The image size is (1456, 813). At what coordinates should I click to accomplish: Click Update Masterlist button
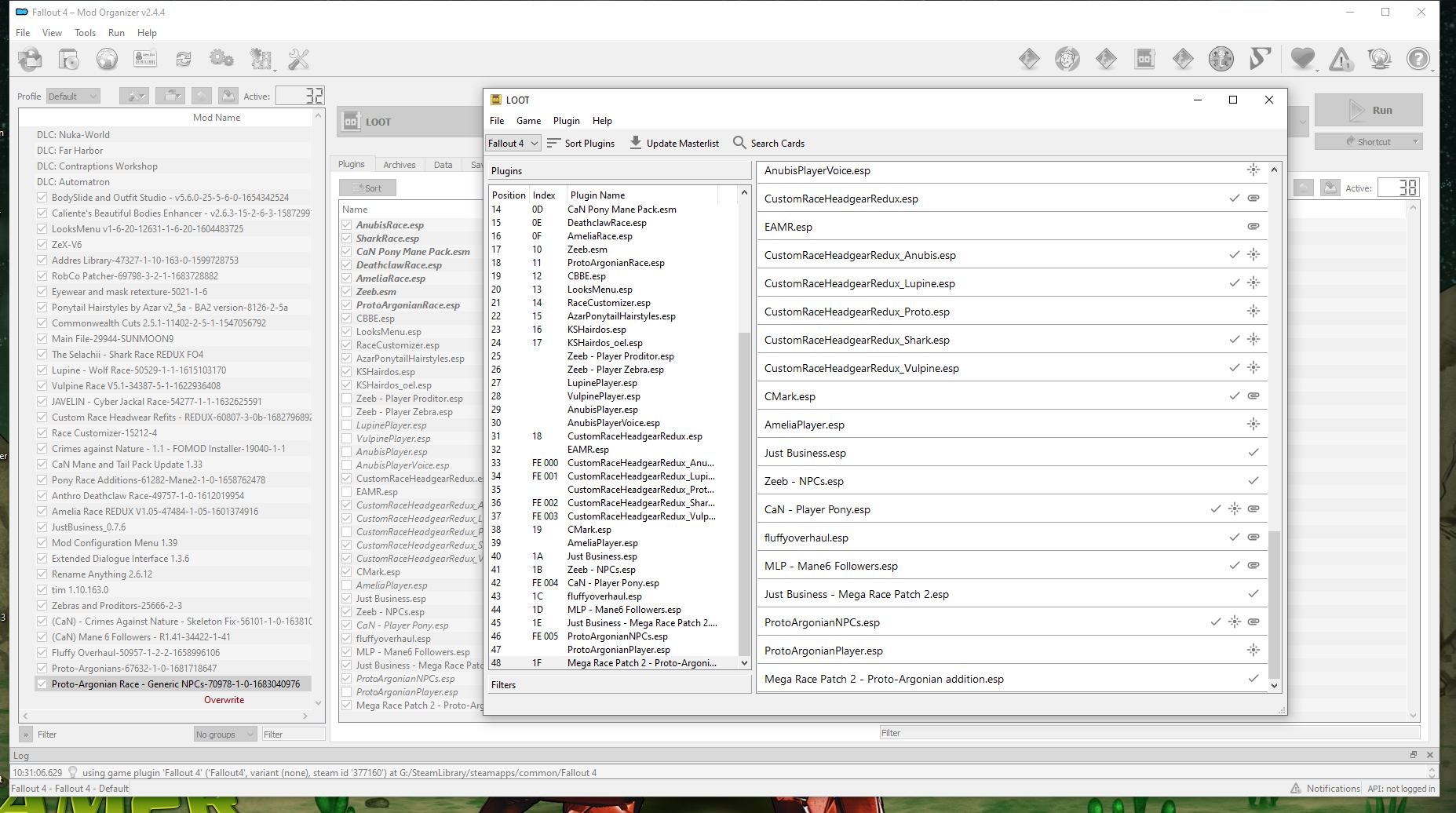click(674, 143)
